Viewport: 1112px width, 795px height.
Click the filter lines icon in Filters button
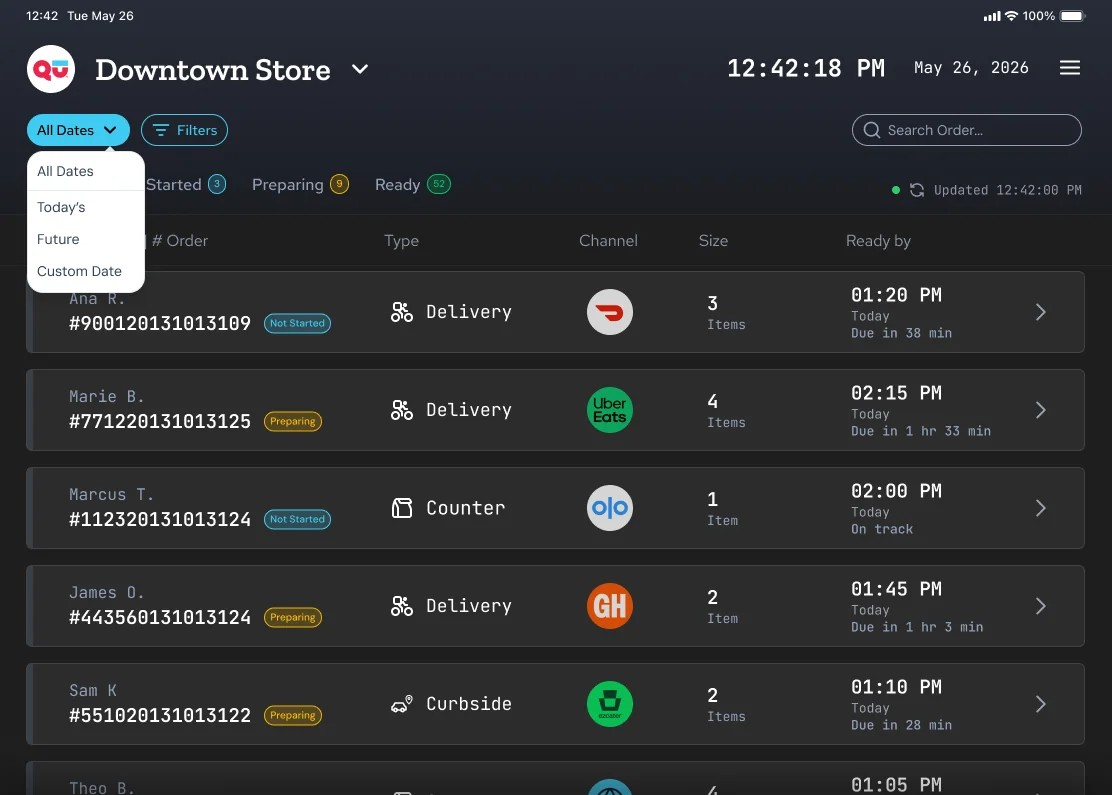[x=161, y=130]
